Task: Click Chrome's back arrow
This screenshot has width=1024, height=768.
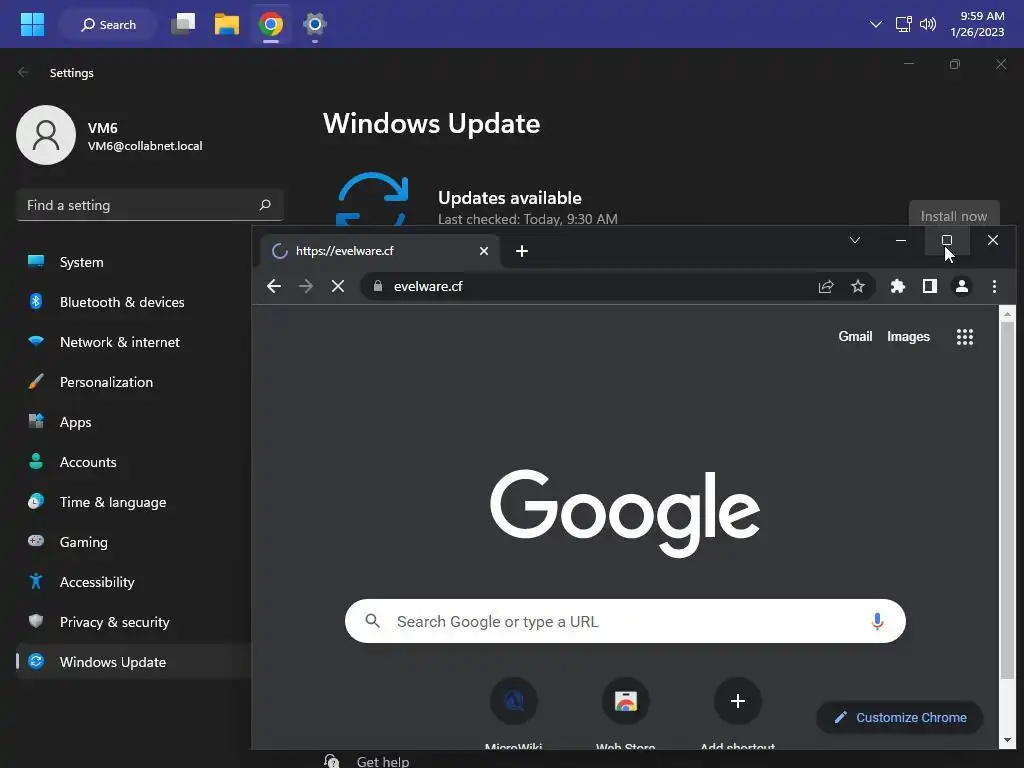Action: [x=274, y=286]
